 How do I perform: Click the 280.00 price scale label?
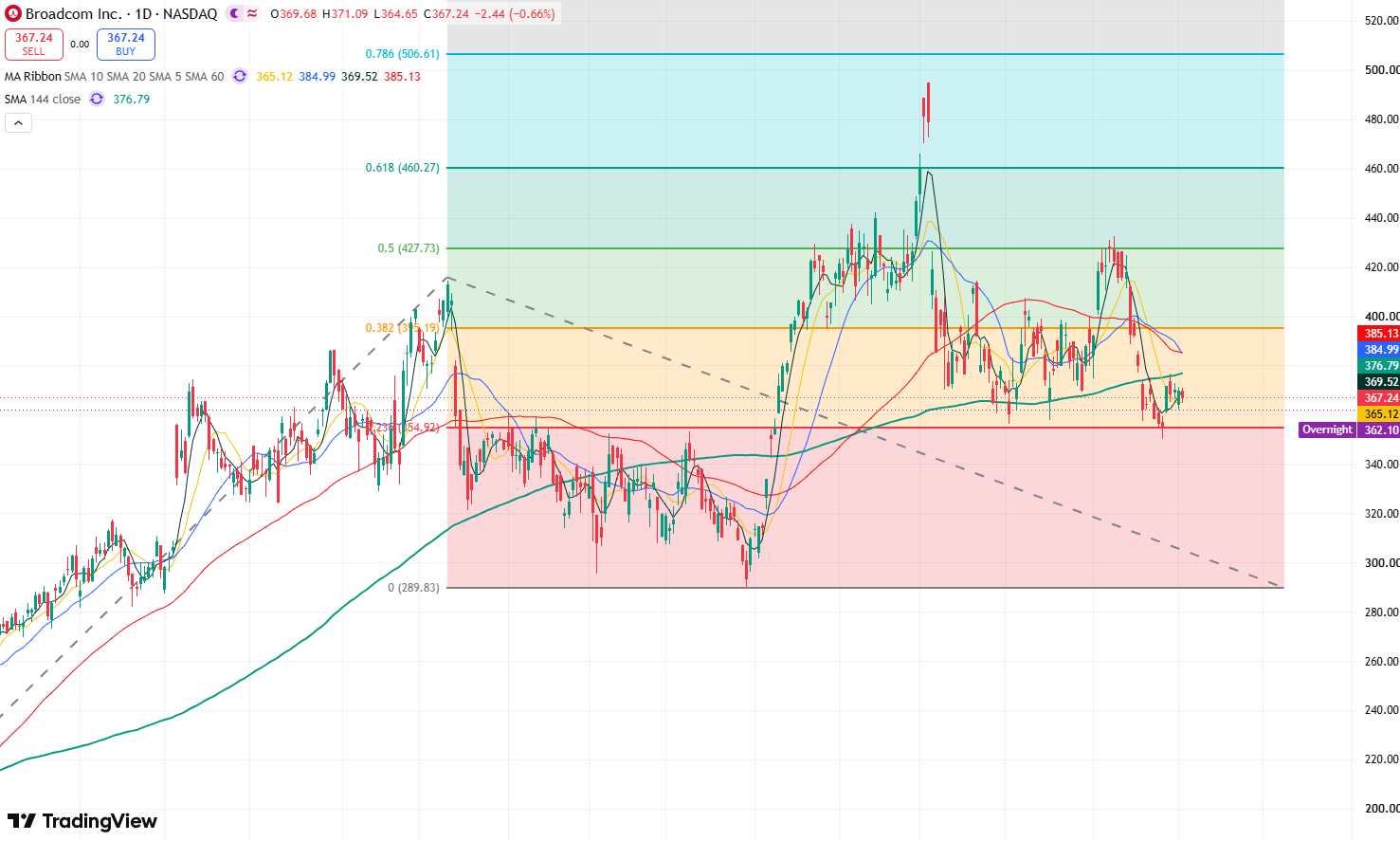click(1381, 612)
